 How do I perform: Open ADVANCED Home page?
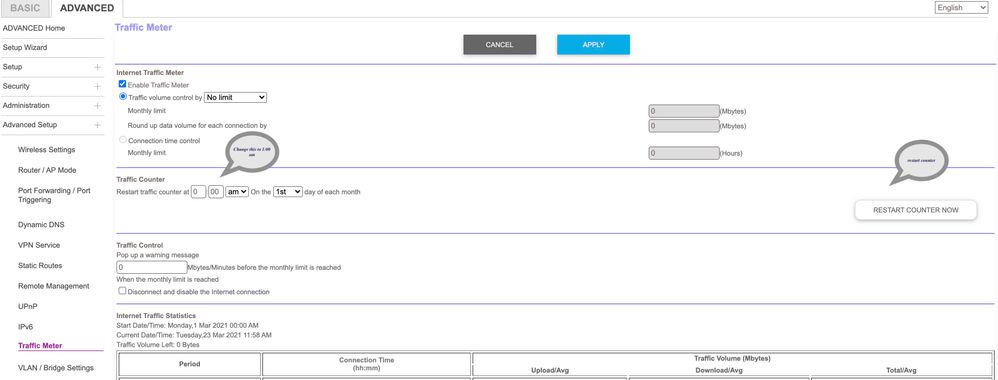pos(34,28)
